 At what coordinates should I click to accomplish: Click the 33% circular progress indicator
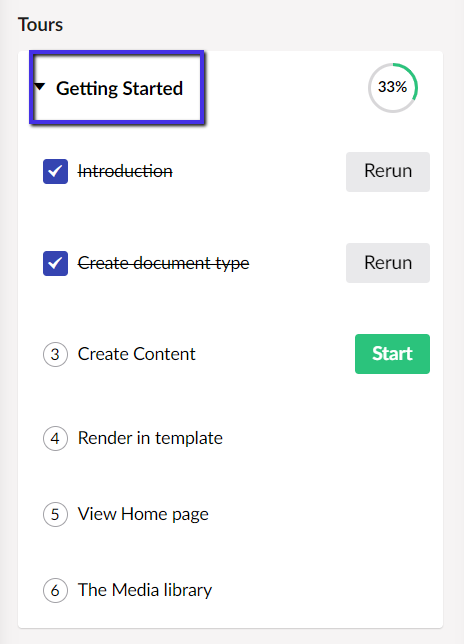pyautogui.click(x=393, y=87)
